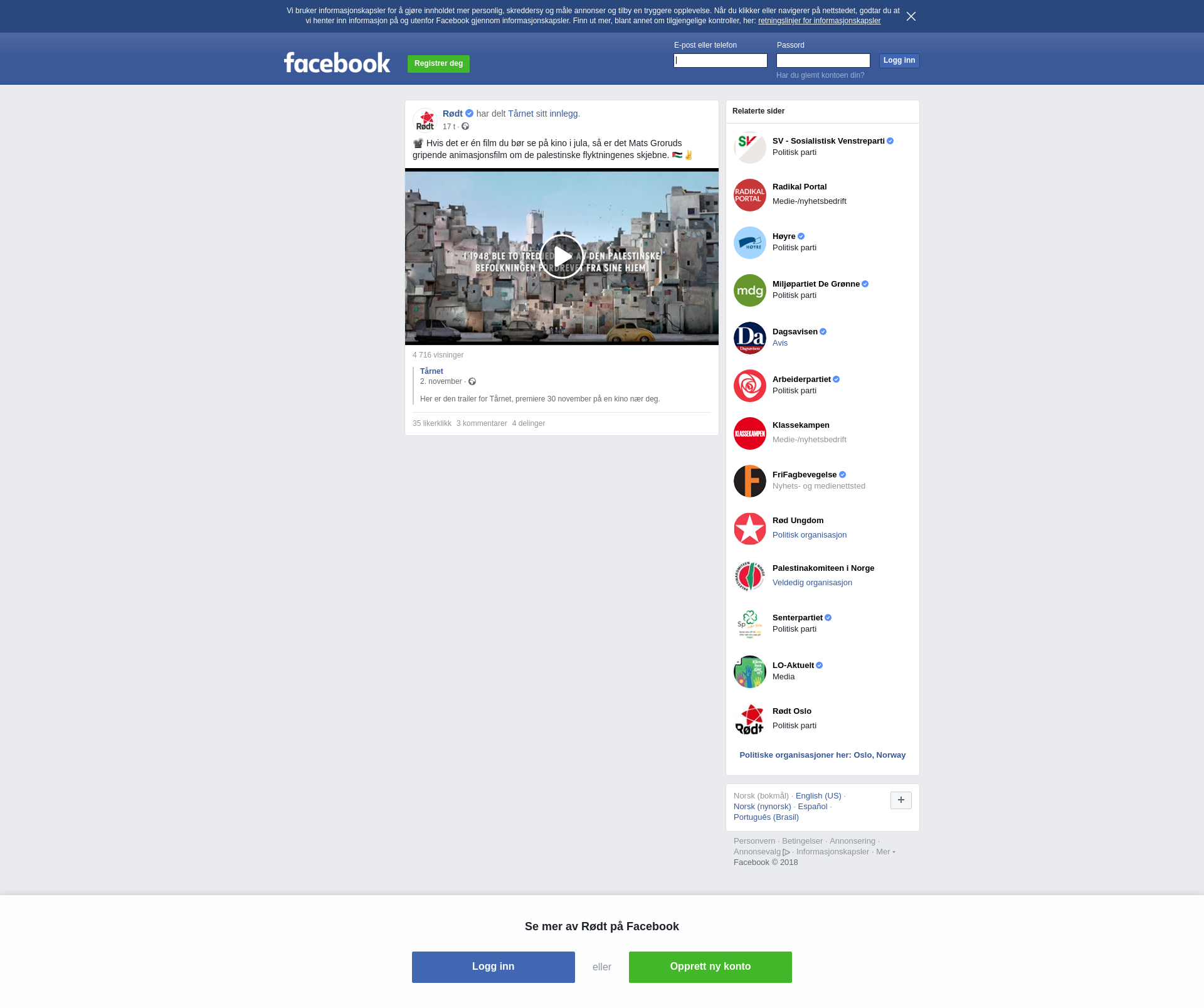This screenshot has height=1008, width=1204.
Task: Open the Høyre page name link
Action: [784, 236]
